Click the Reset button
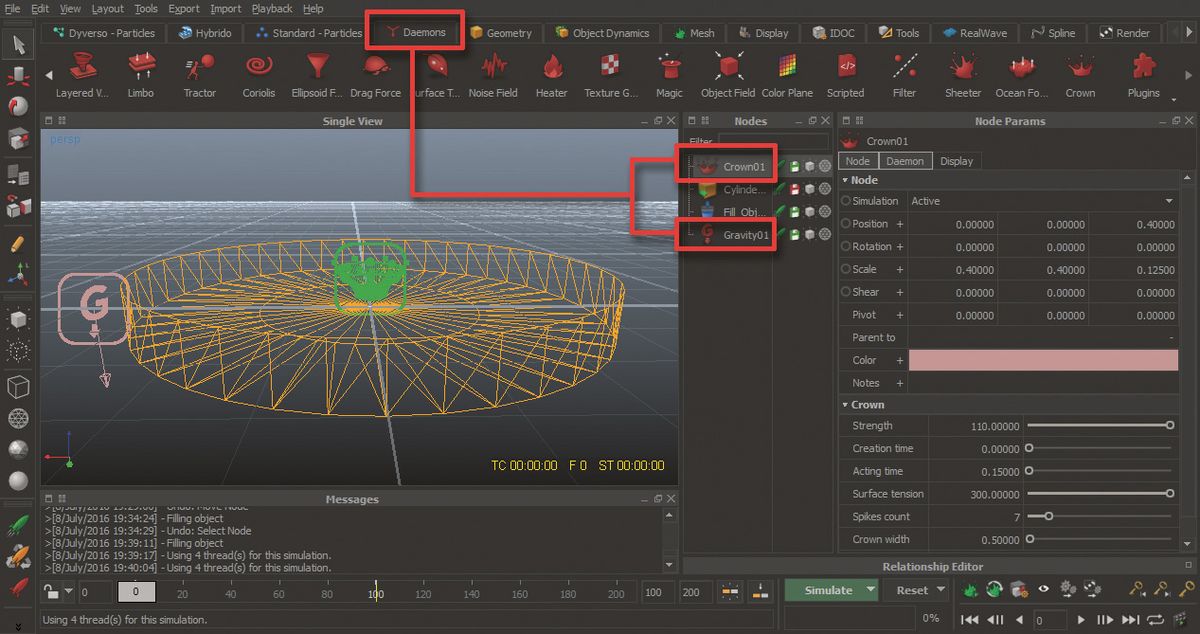This screenshot has height=634, width=1200. [x=911, y=590]
